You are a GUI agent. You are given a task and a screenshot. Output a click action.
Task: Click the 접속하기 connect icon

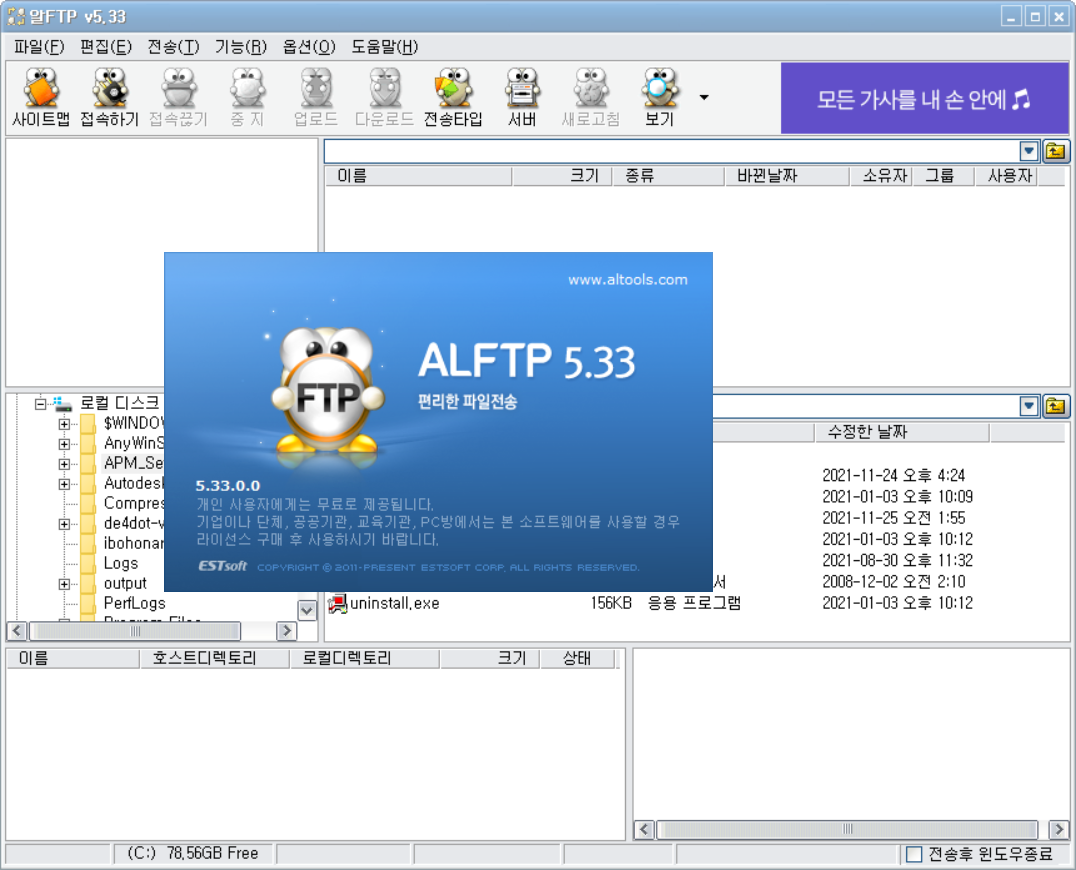click(110, 97)
